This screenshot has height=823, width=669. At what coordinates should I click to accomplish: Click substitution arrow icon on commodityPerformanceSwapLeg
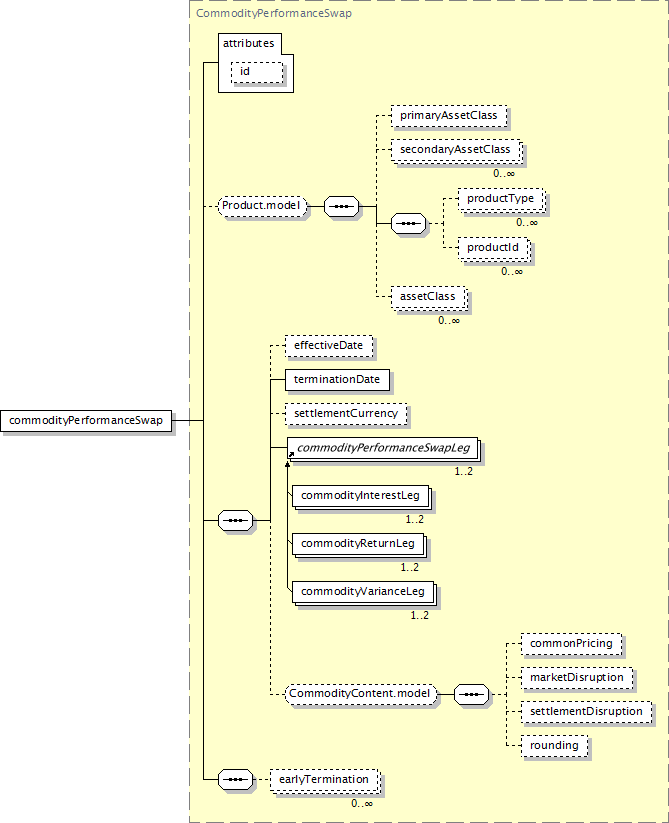(x=291, y=454)
